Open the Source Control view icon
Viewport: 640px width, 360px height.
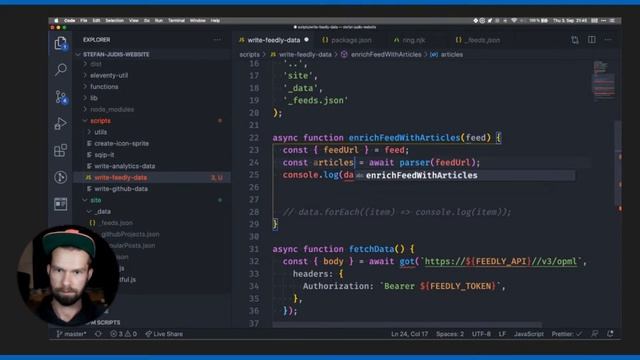60,97
